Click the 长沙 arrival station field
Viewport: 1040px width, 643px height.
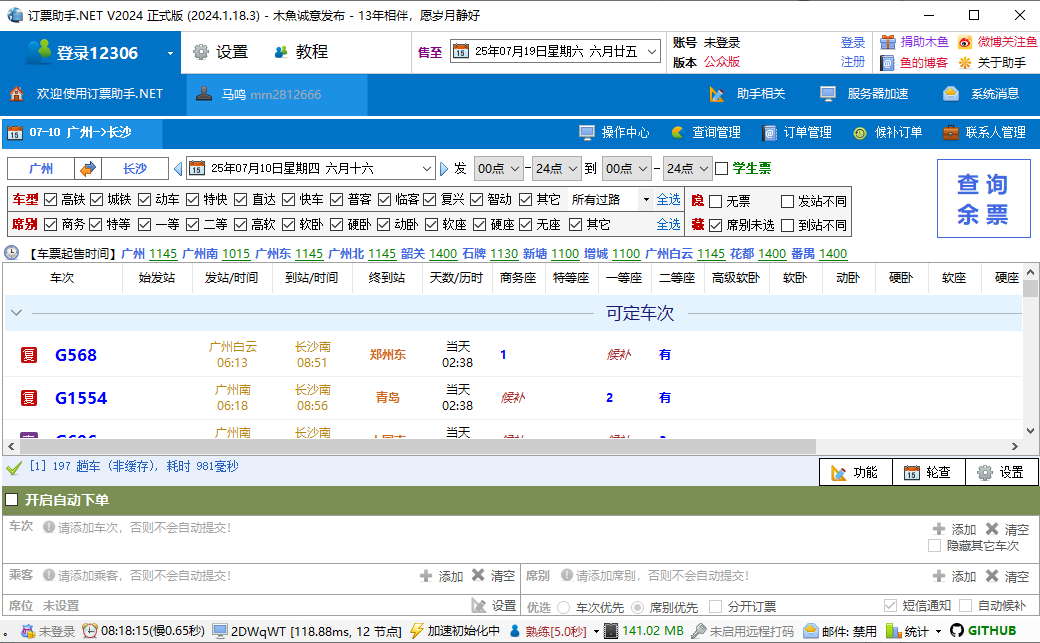(135, 169)
